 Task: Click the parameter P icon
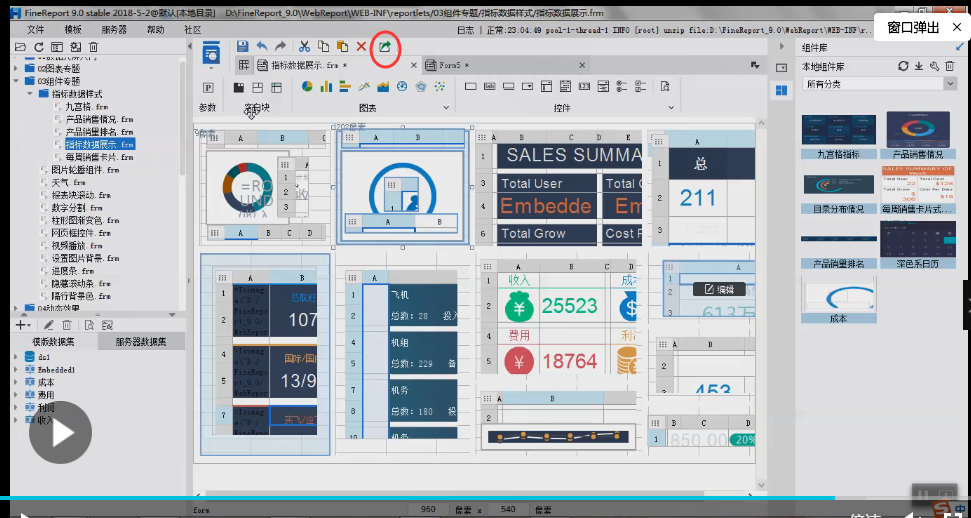pos(208,87)
